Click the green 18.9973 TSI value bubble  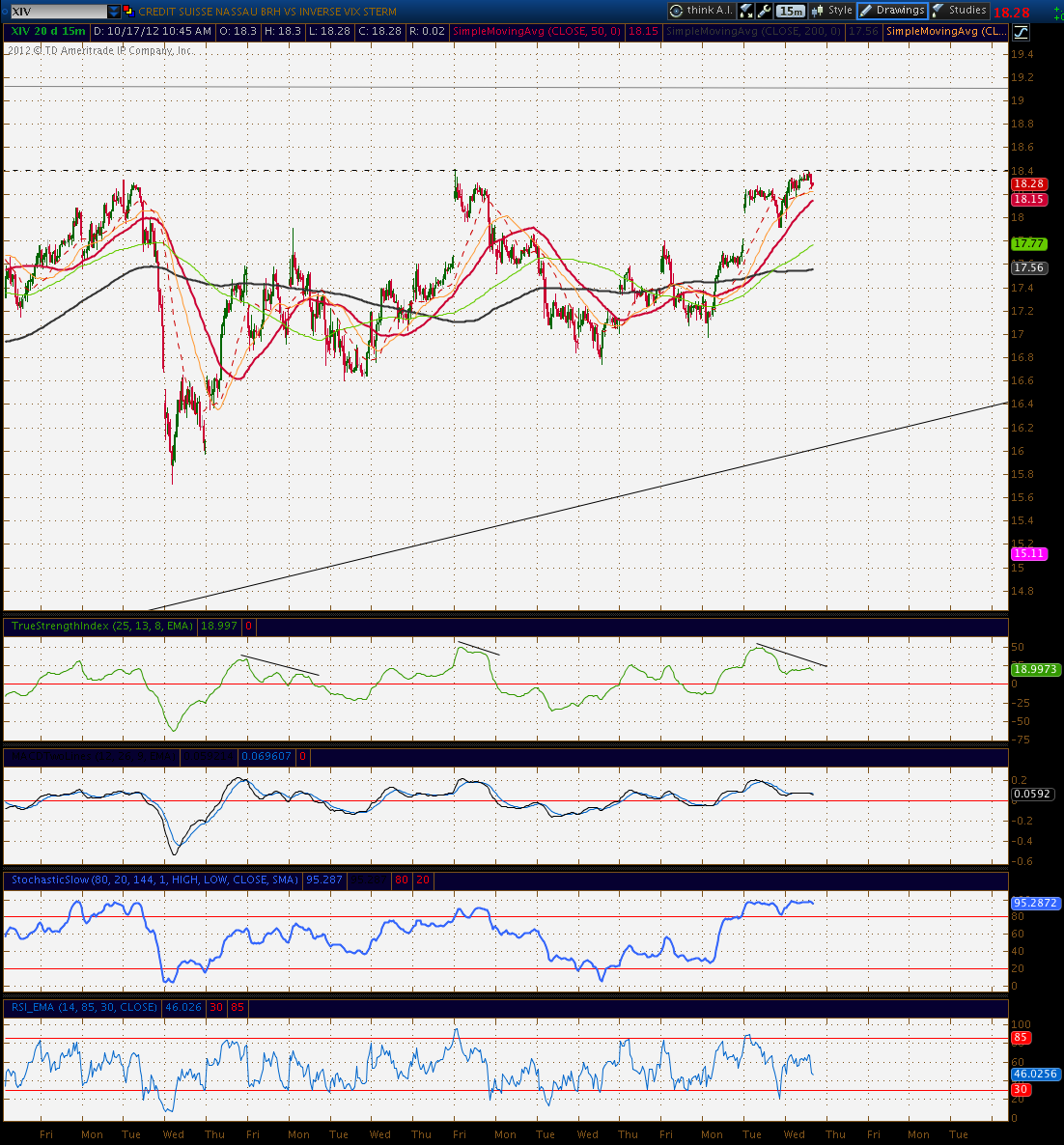[1035, 669]
